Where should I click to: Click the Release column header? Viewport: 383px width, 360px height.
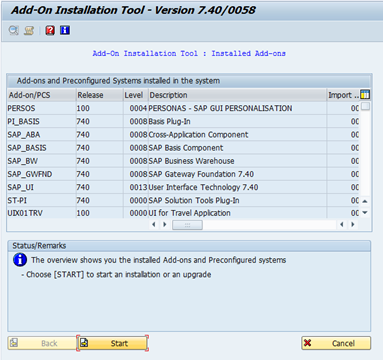[99, 95]
